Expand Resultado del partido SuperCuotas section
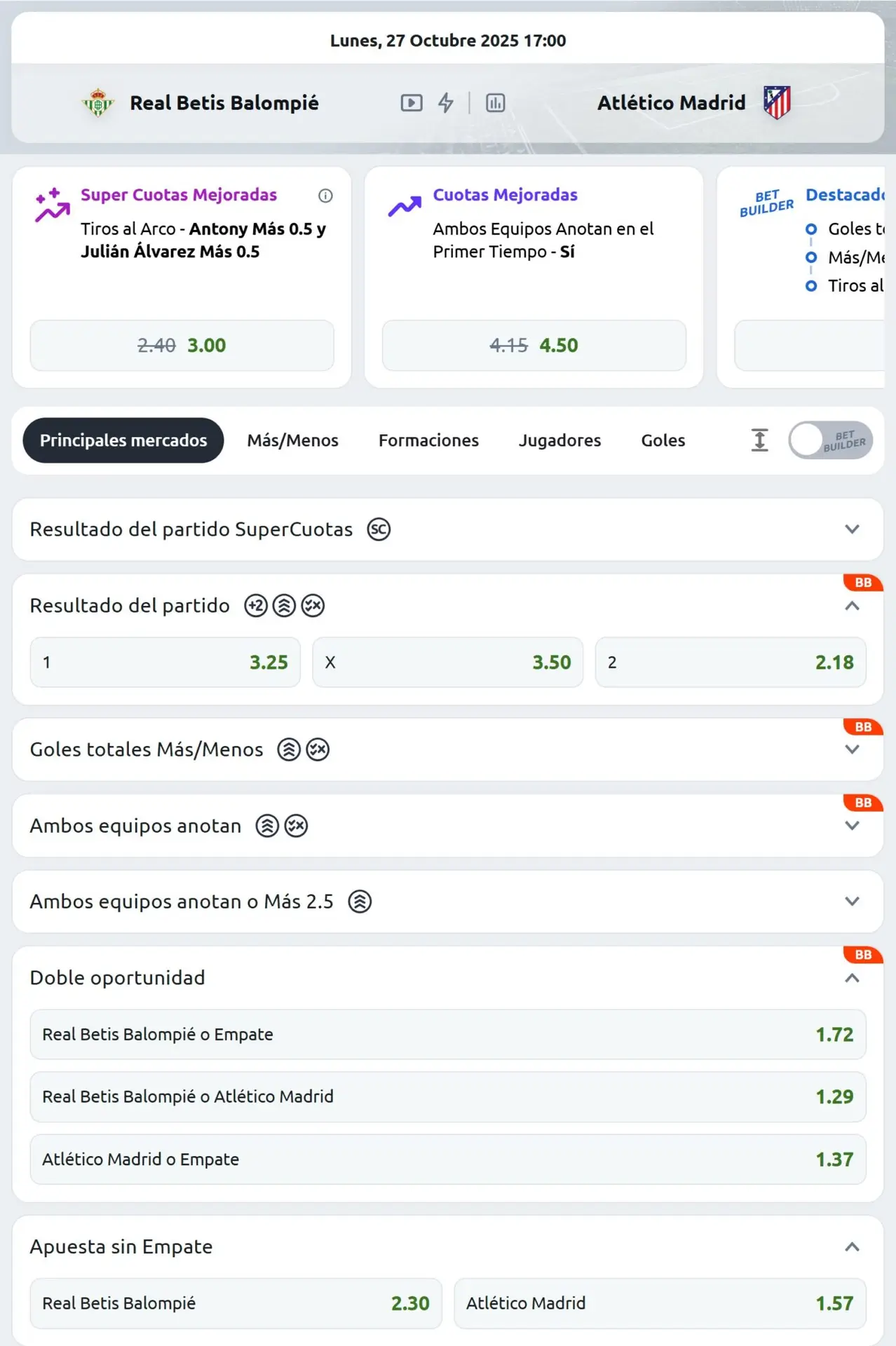Image resolution: width=896 pixels, height=1346 pixels. (x=852, y=529)
